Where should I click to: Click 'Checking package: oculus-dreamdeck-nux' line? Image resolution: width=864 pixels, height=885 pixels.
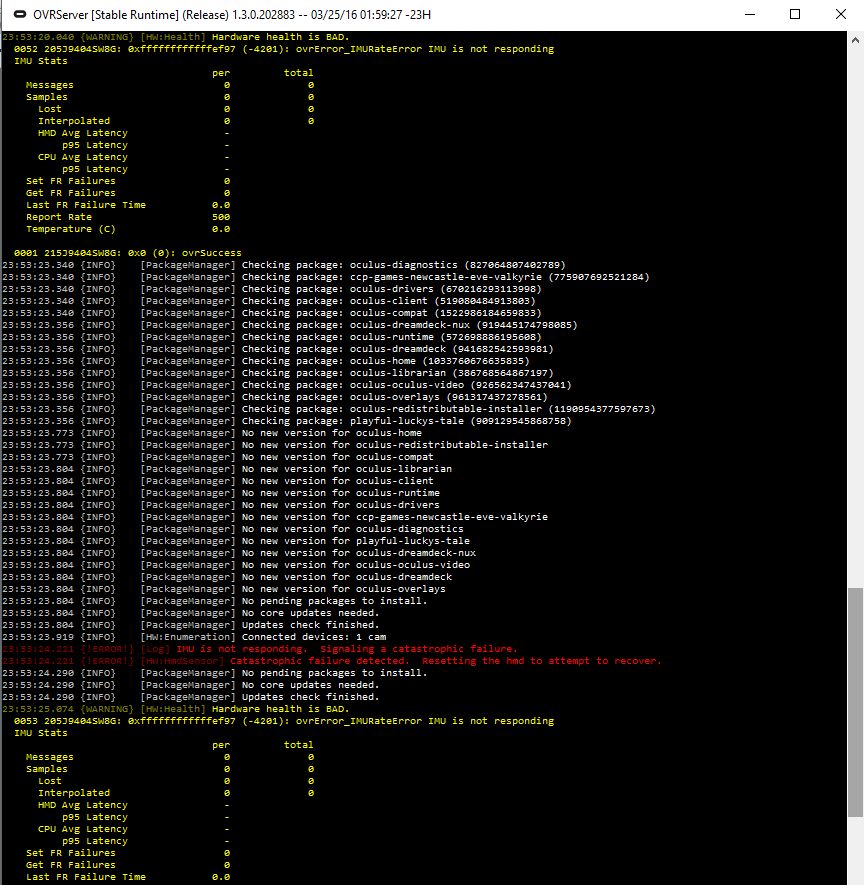(290, 325)
